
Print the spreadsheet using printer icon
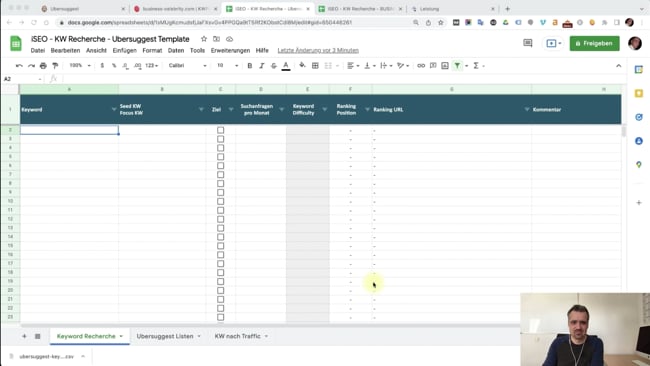[x=43, y=65]
